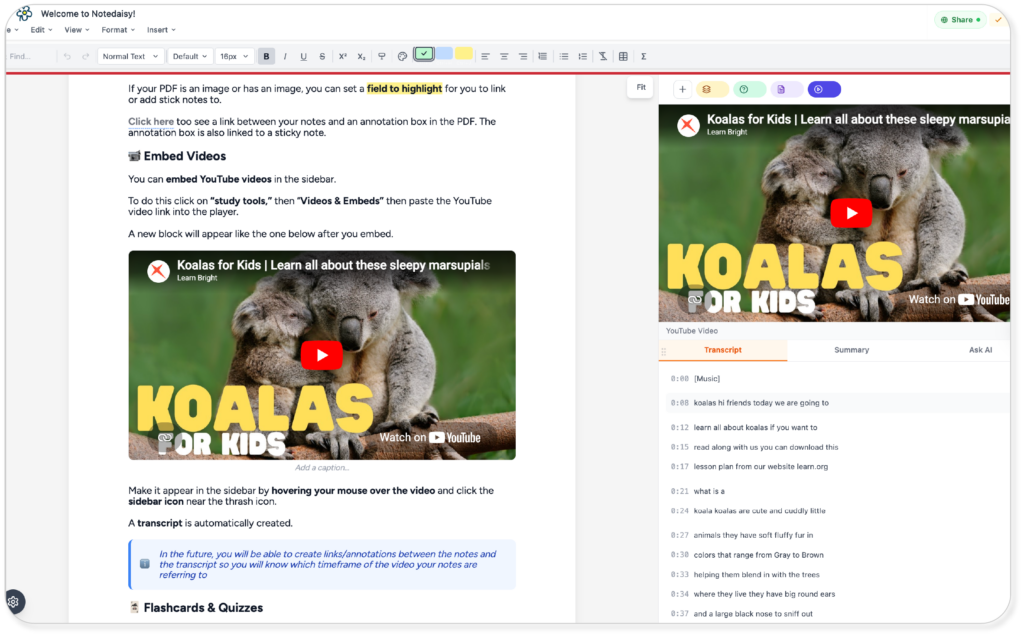Toggle underline formatting
Image resolution: width=1024 pixels, height=637 pixels.
(304, 57)
